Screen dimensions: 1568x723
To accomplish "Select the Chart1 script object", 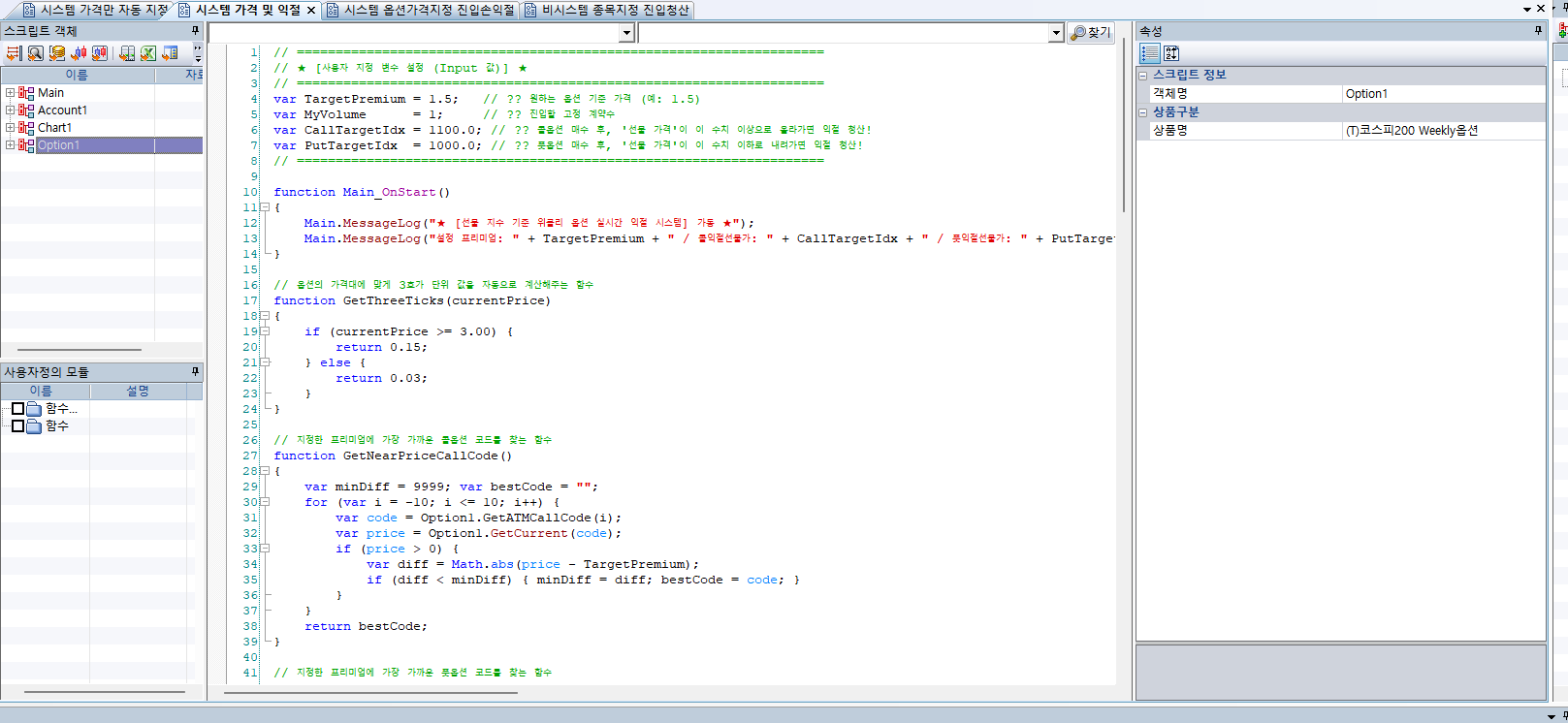I will click(x=54, y=128).
